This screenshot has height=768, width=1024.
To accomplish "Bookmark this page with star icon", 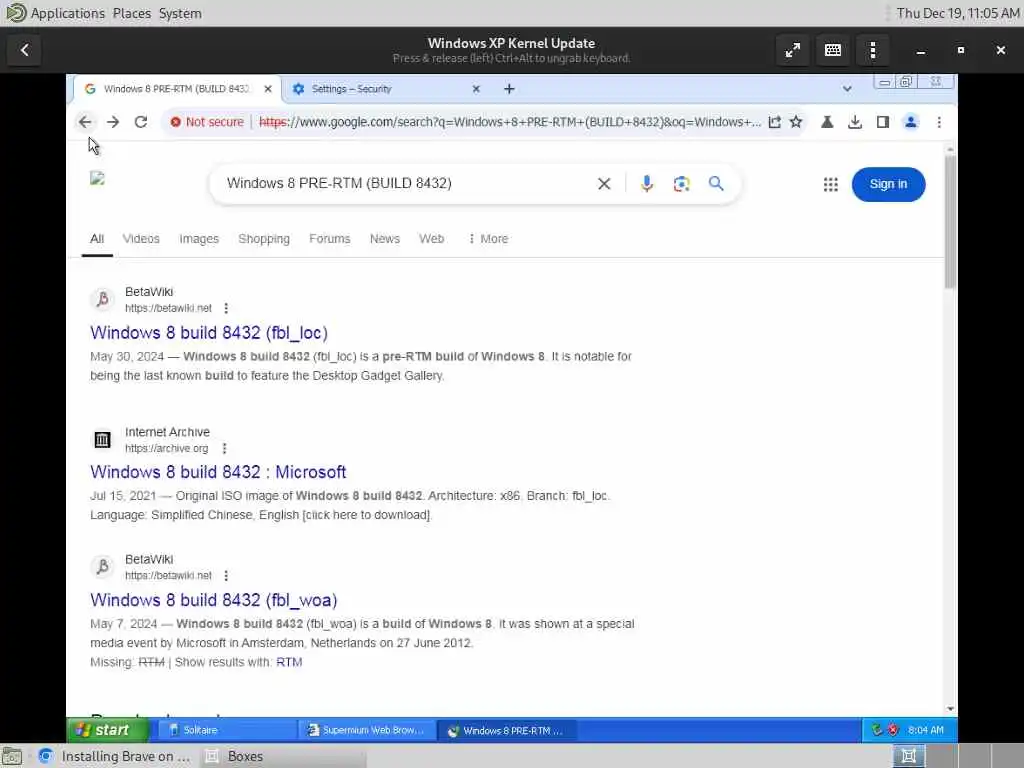I will click(796, 122).
